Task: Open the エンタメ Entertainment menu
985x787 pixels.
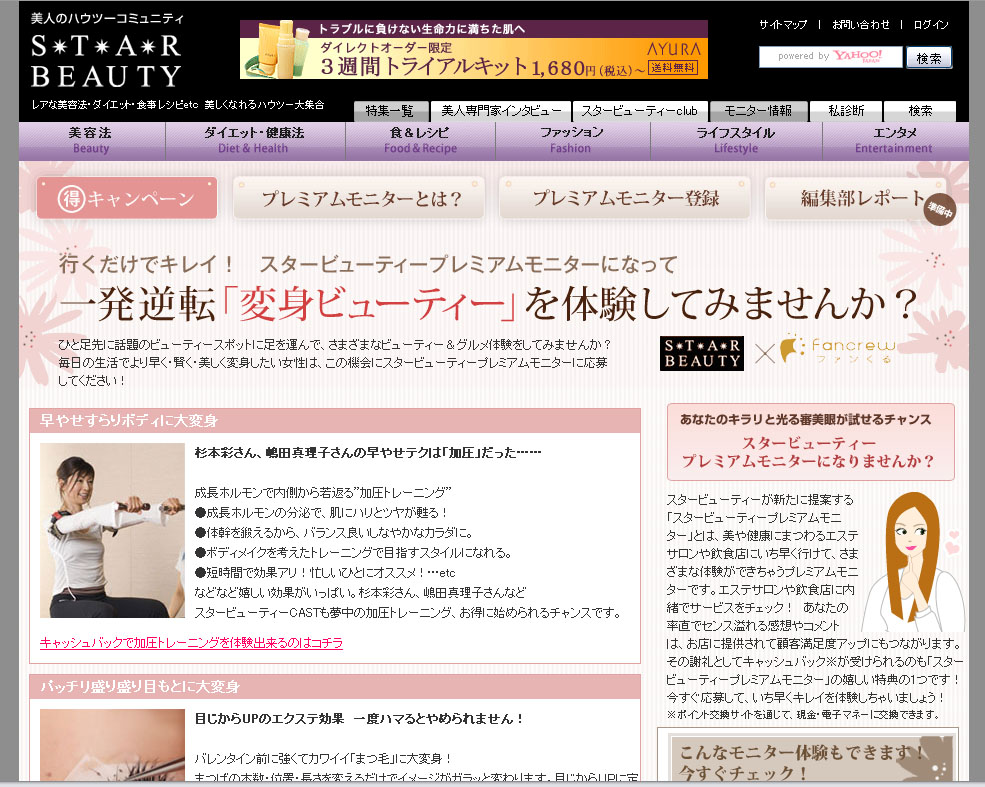Action: [x=895, y=141]
